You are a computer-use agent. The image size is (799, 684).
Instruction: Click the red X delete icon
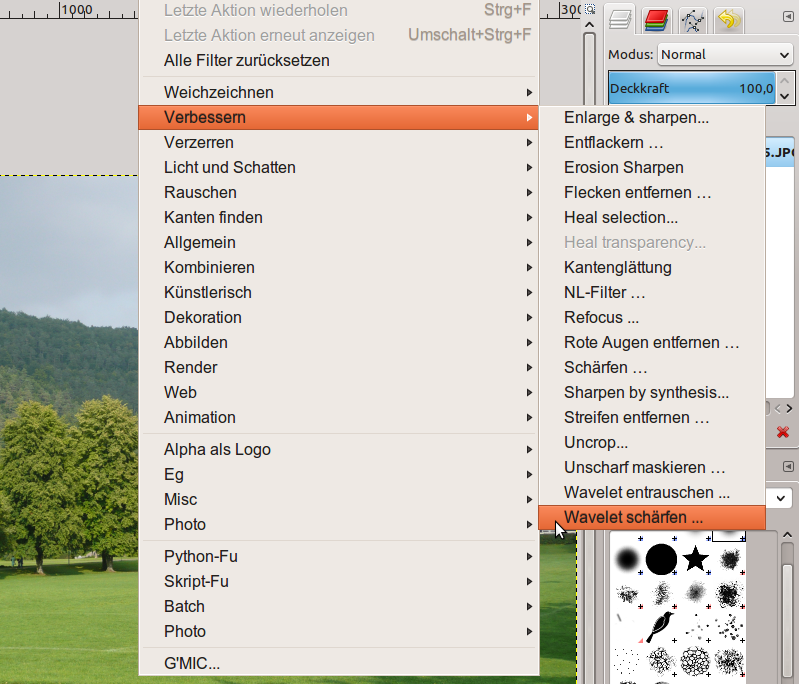(x=783, y=432)
